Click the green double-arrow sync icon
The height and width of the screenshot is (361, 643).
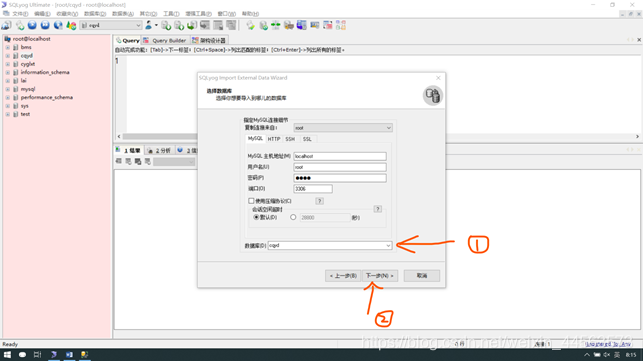276,25
